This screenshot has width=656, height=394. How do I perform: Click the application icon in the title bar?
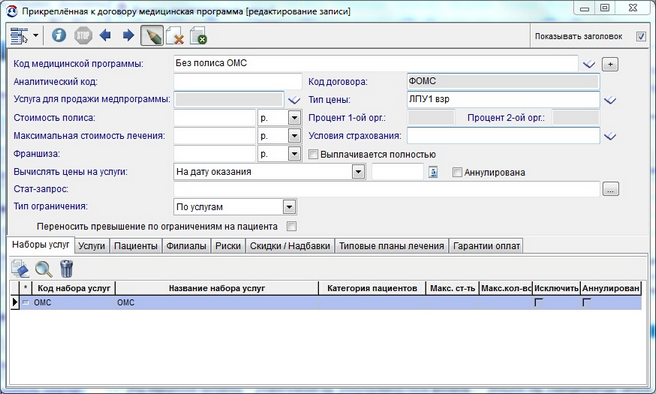pyautogui.click(x=12, y=11)
